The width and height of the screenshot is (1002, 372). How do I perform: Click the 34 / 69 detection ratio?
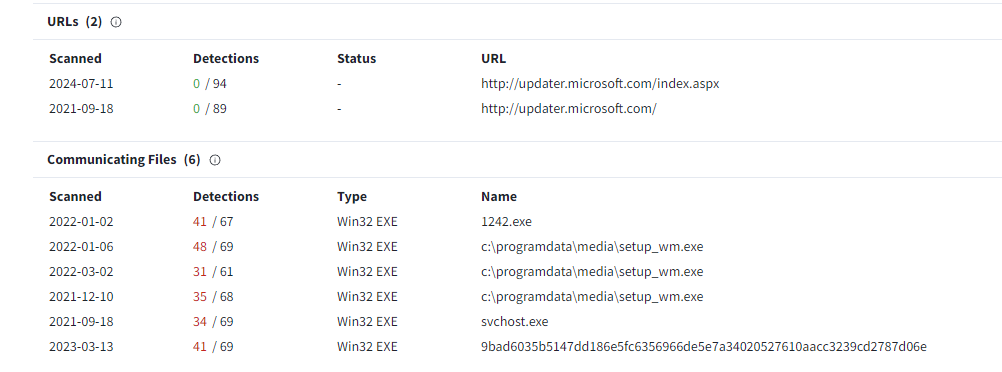[213, 322]
